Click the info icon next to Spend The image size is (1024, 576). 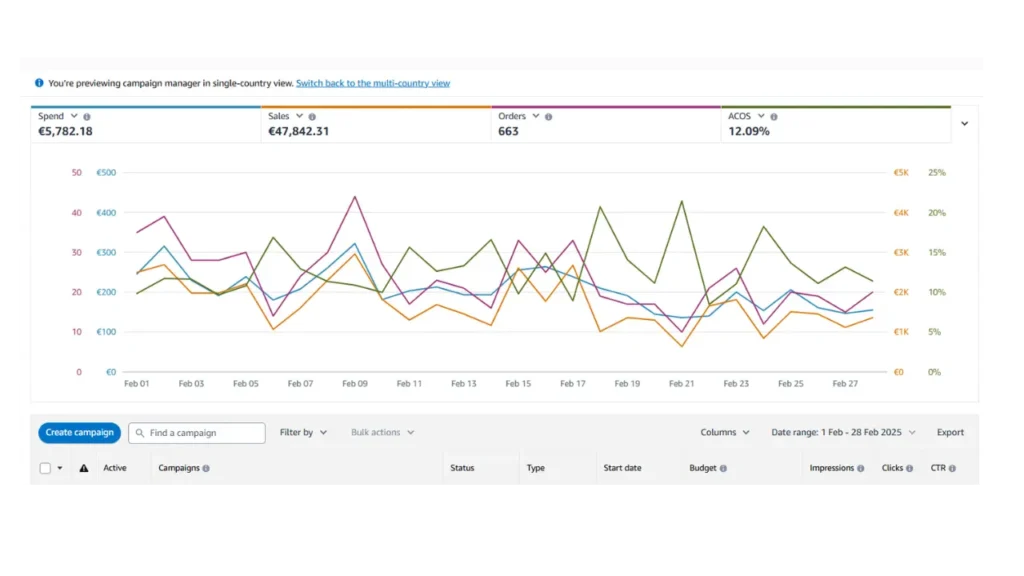click(87, 117)
